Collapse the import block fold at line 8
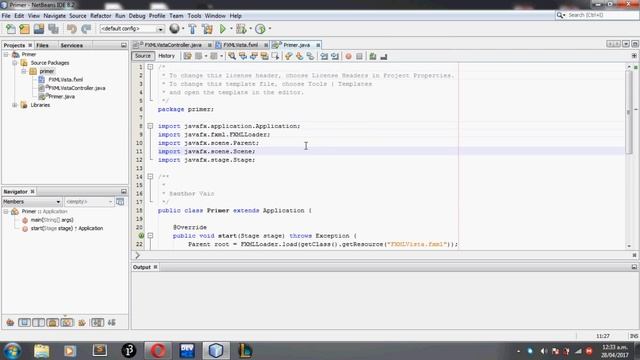 click(x=150, y=126)
